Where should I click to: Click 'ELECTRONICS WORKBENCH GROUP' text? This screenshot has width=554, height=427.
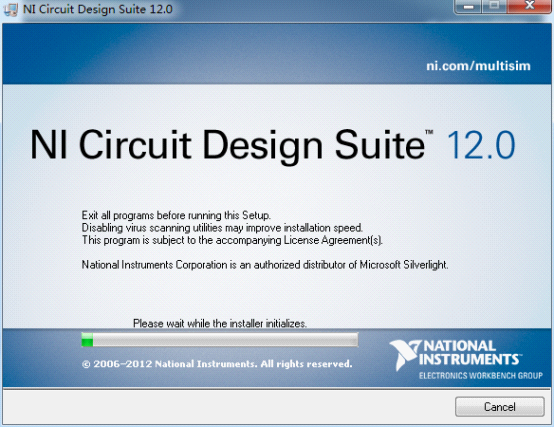pos(481,375)
